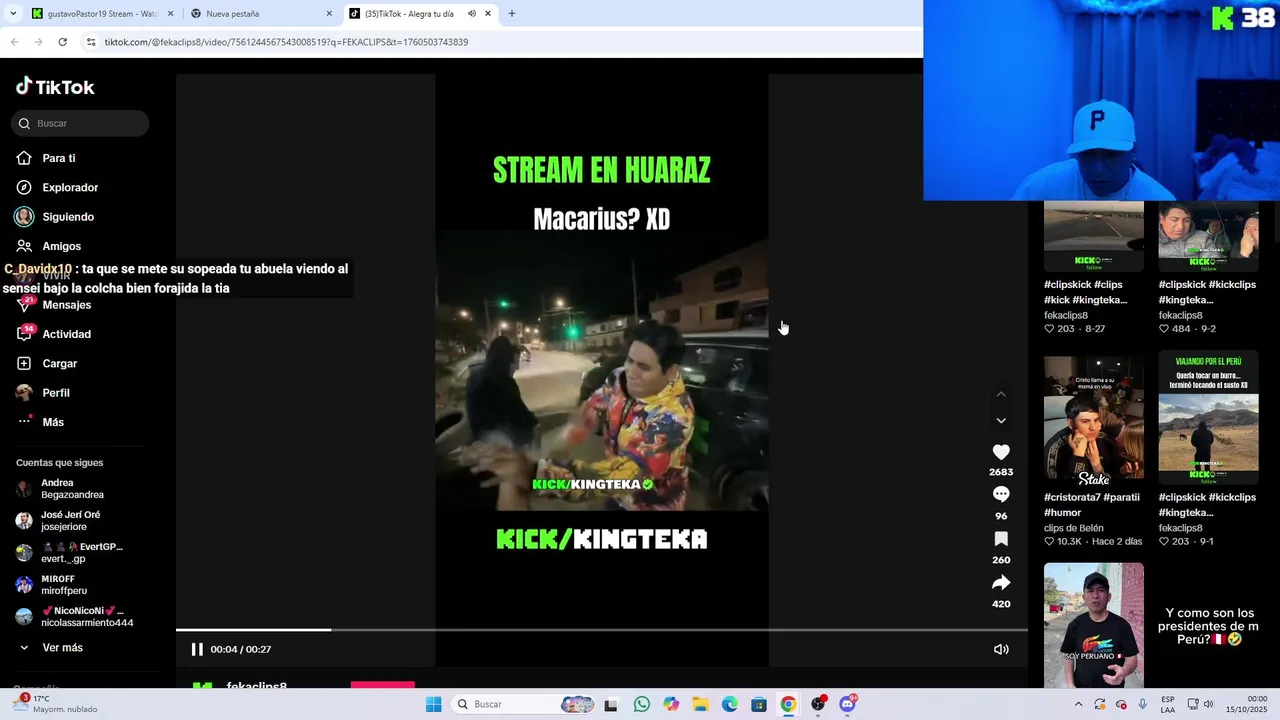Show hidden system tray icons
This screenshot has height=720, width=1280.
(x=1078, y=704)
